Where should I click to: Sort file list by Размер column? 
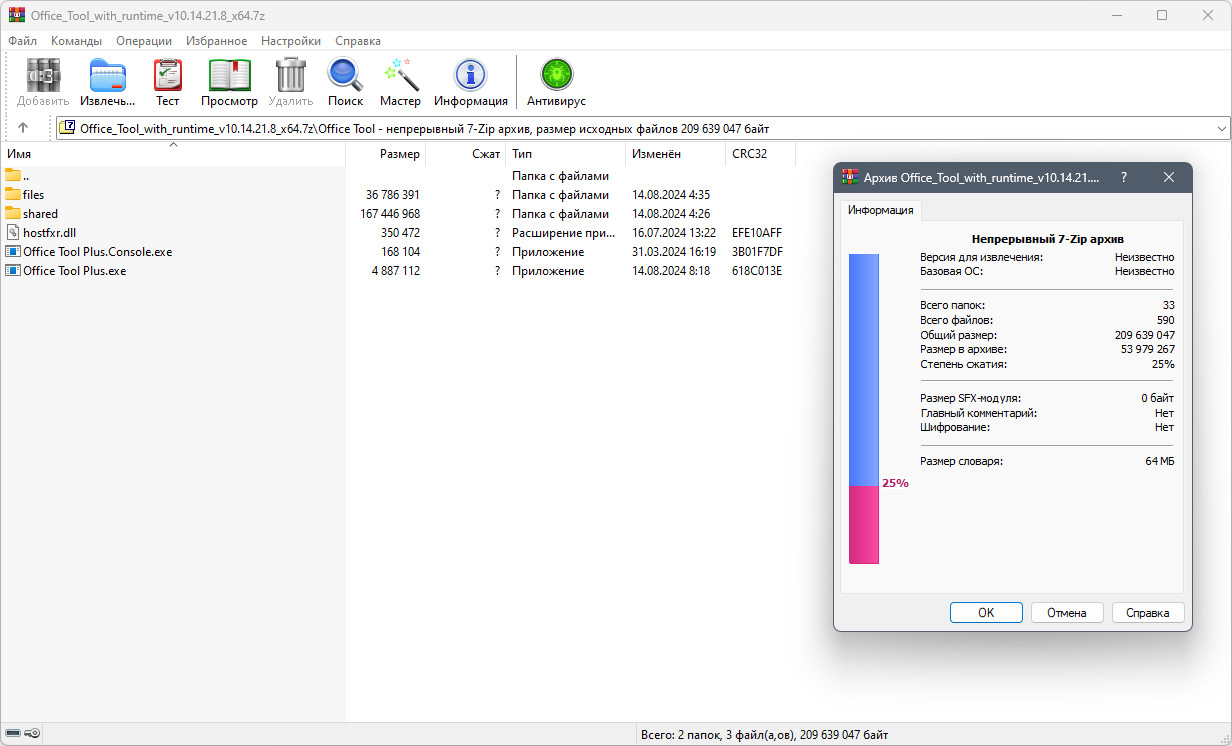(x=399, y=154)
